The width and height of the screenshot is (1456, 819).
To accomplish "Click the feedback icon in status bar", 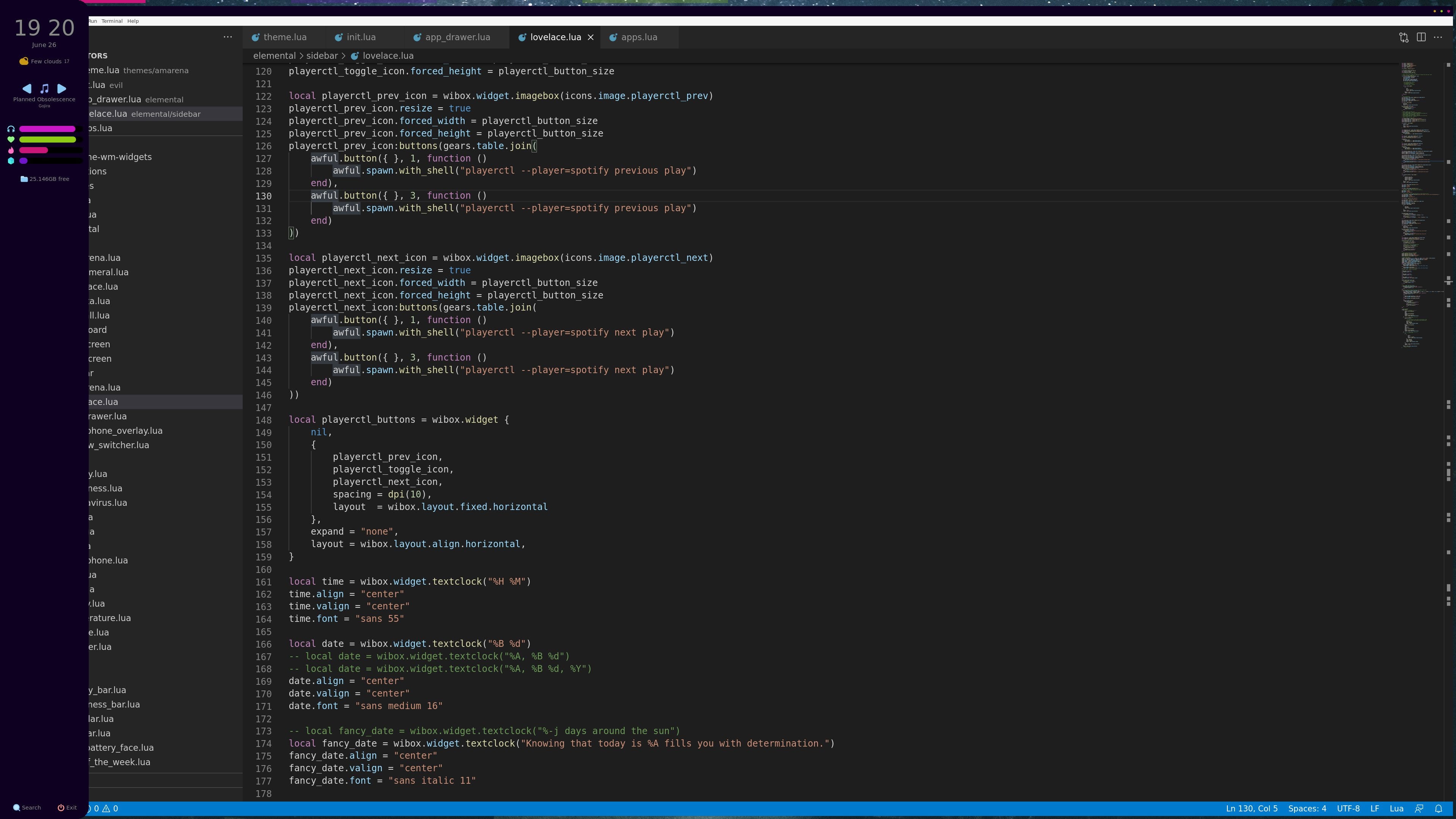I will [1419, 809].
